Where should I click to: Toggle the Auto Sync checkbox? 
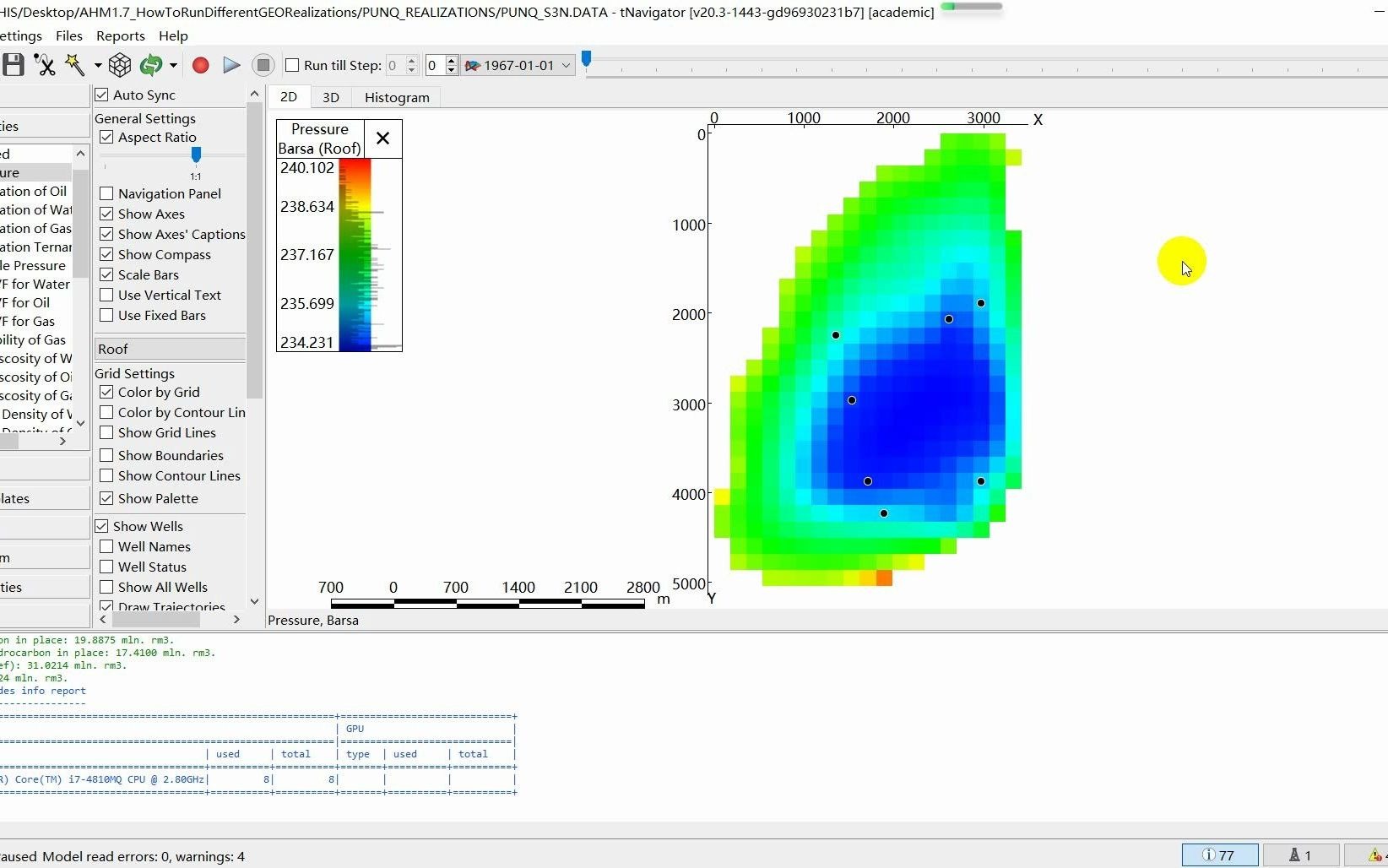click(x=102, y=95)
